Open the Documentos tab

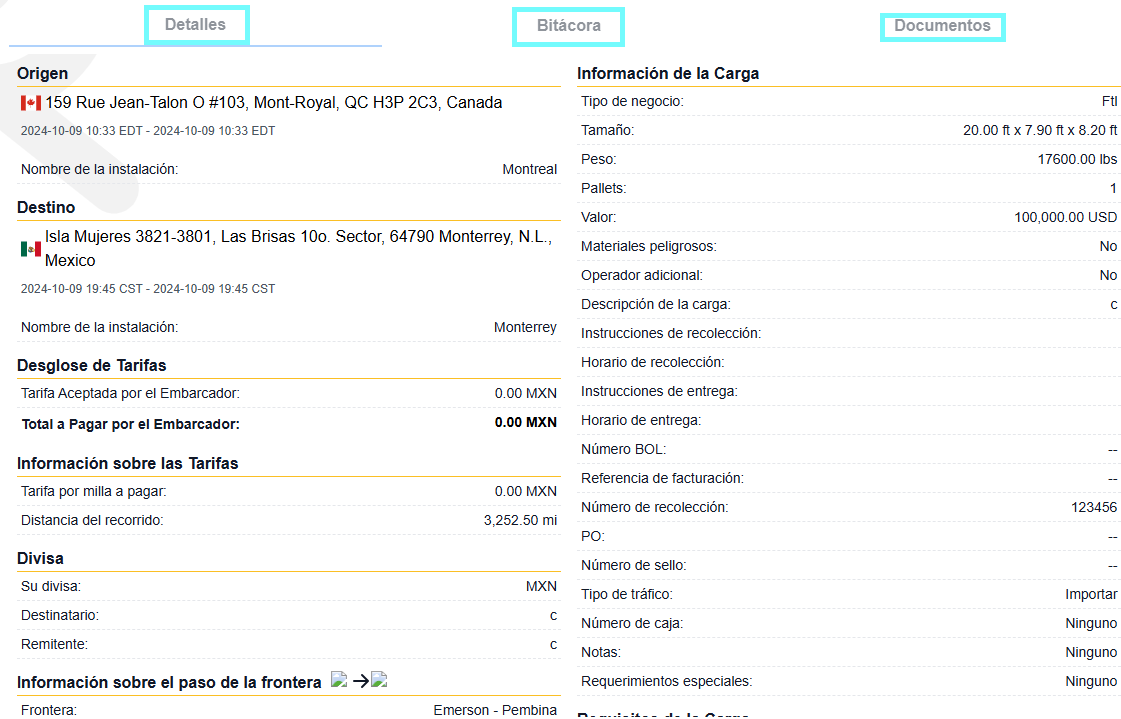coord(942,27)
